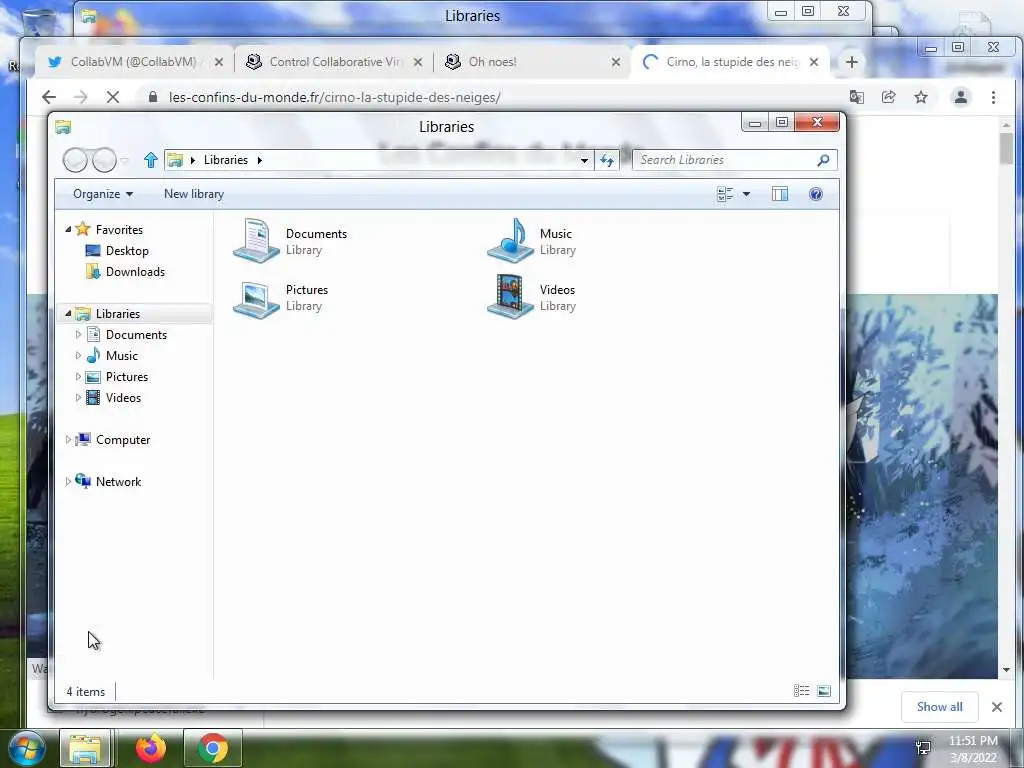This screenshot has width=1024, height=768.
Task: Click Chrome's translate page icon
Action: [x=856, y=97]
